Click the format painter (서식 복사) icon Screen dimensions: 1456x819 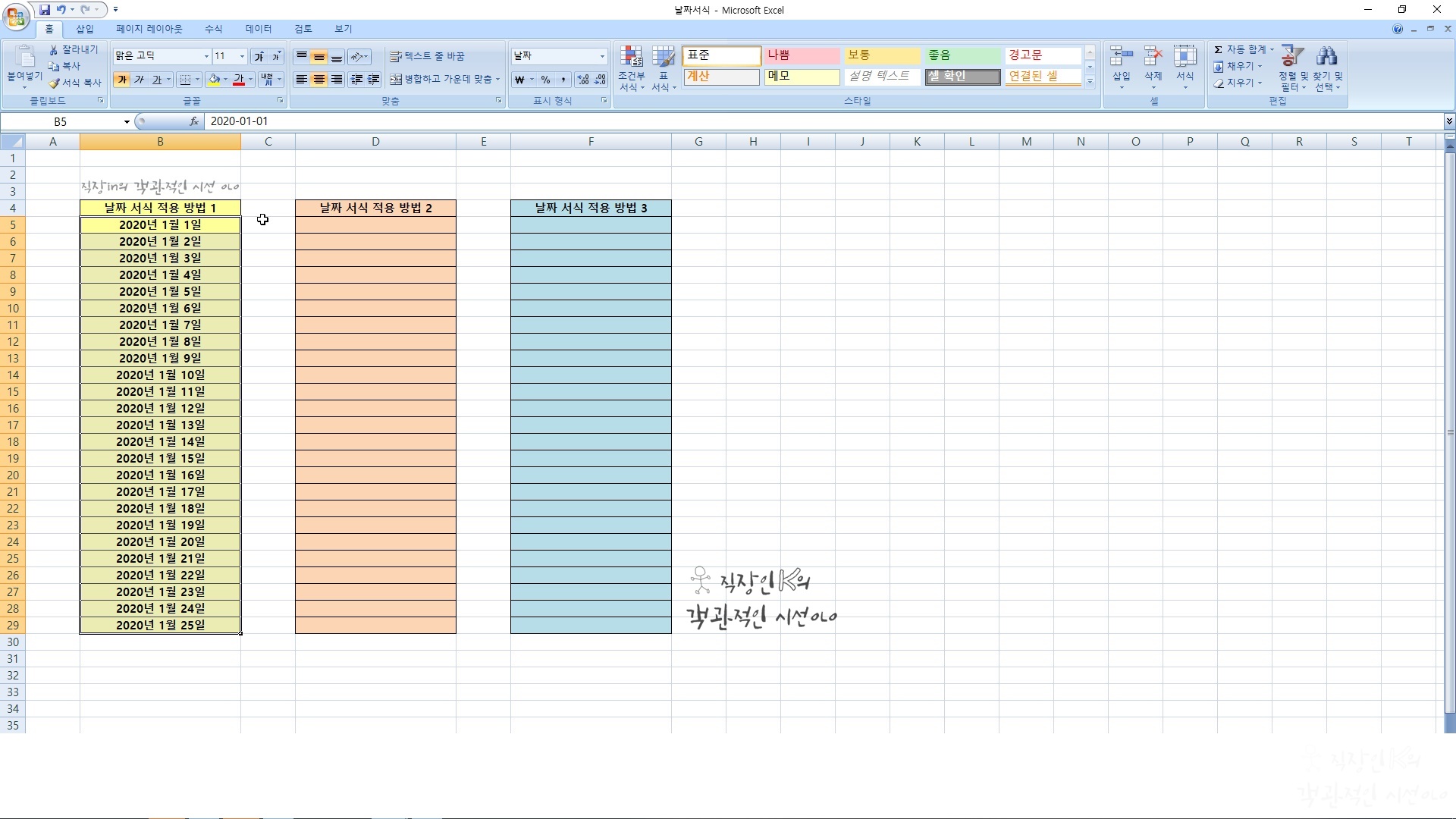[x=55, y=83]
